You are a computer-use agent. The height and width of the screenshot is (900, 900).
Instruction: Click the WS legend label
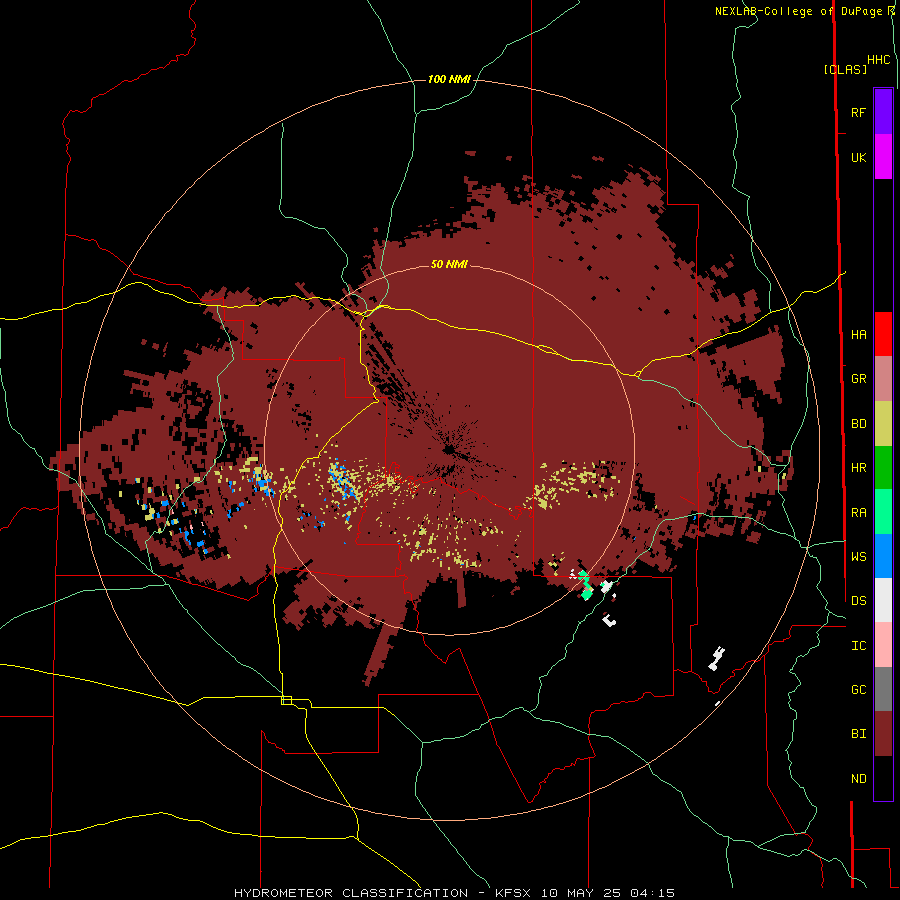tap(858, 556)
